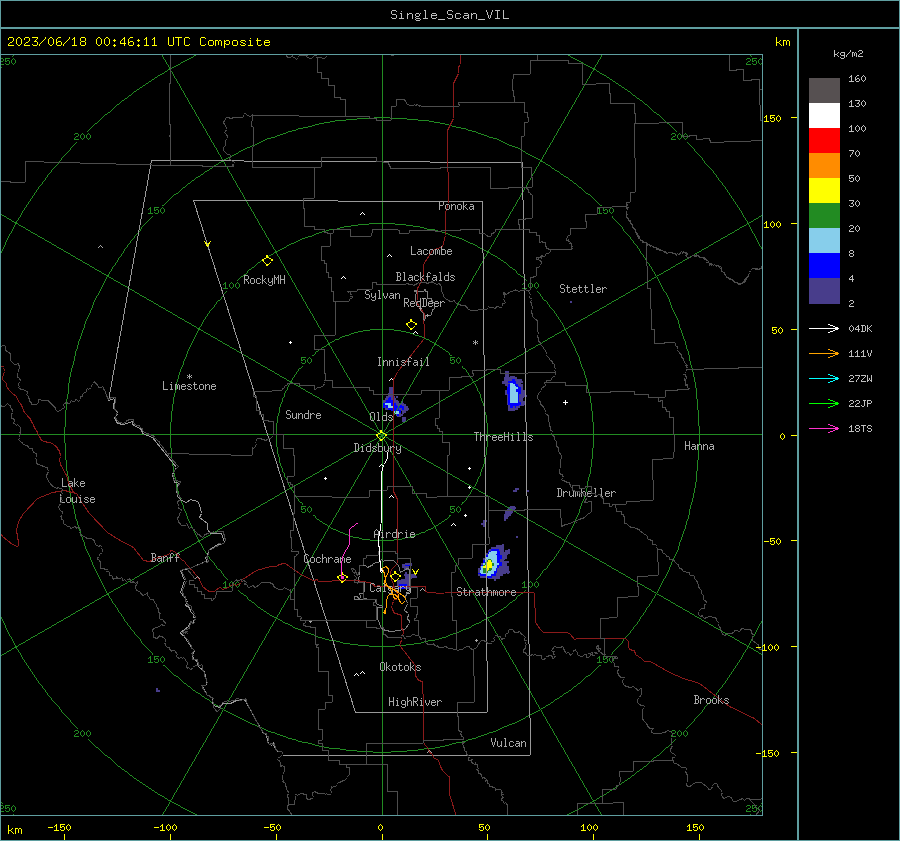Screen dimensions: 900x841
Task: Select the orange 50-70 color swatch
Action: (x=824, y=166)
